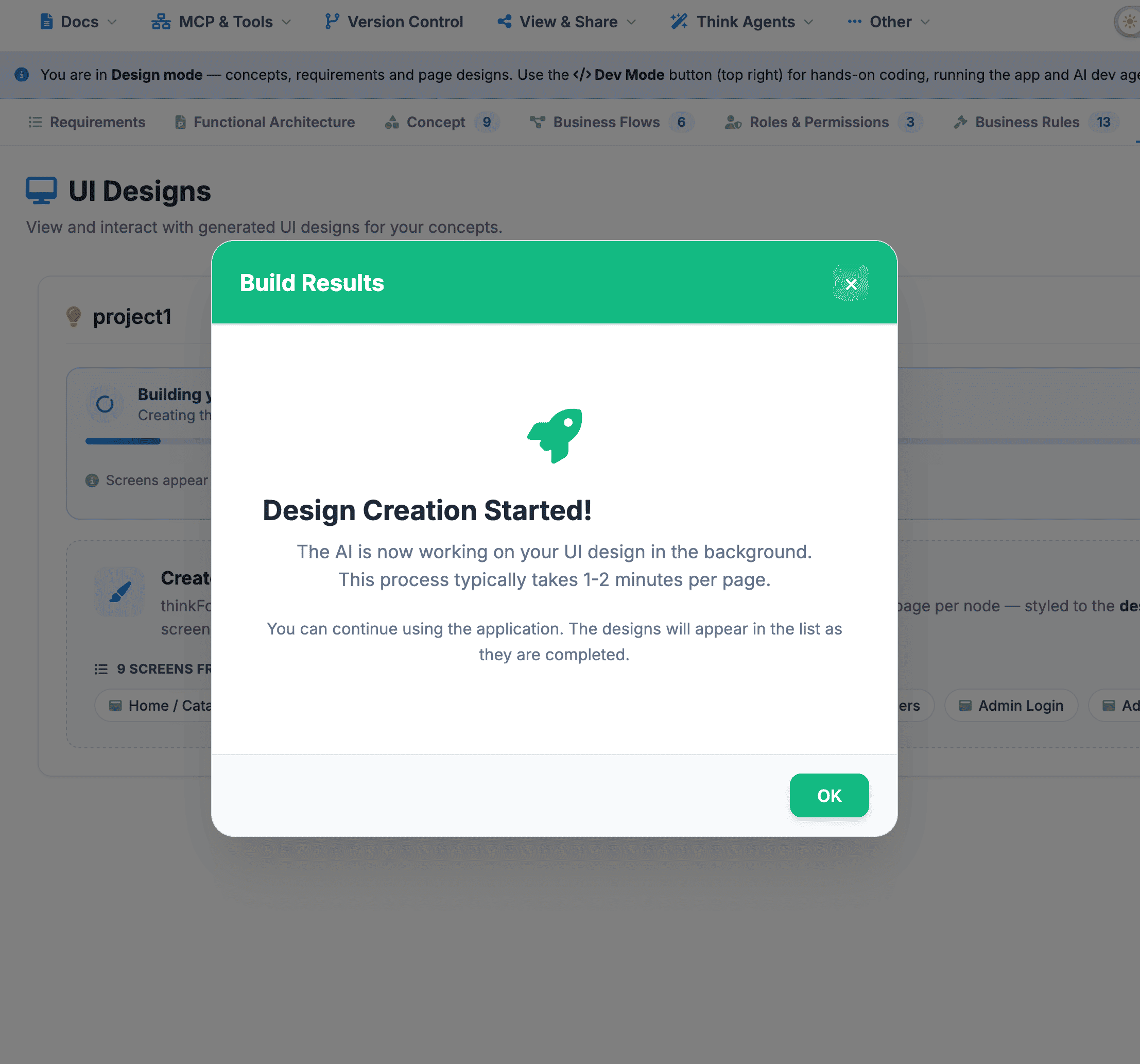Viewport: 1140px width, 1064px height.
Task: Open the Other menu
Action: tap(888, 22)
